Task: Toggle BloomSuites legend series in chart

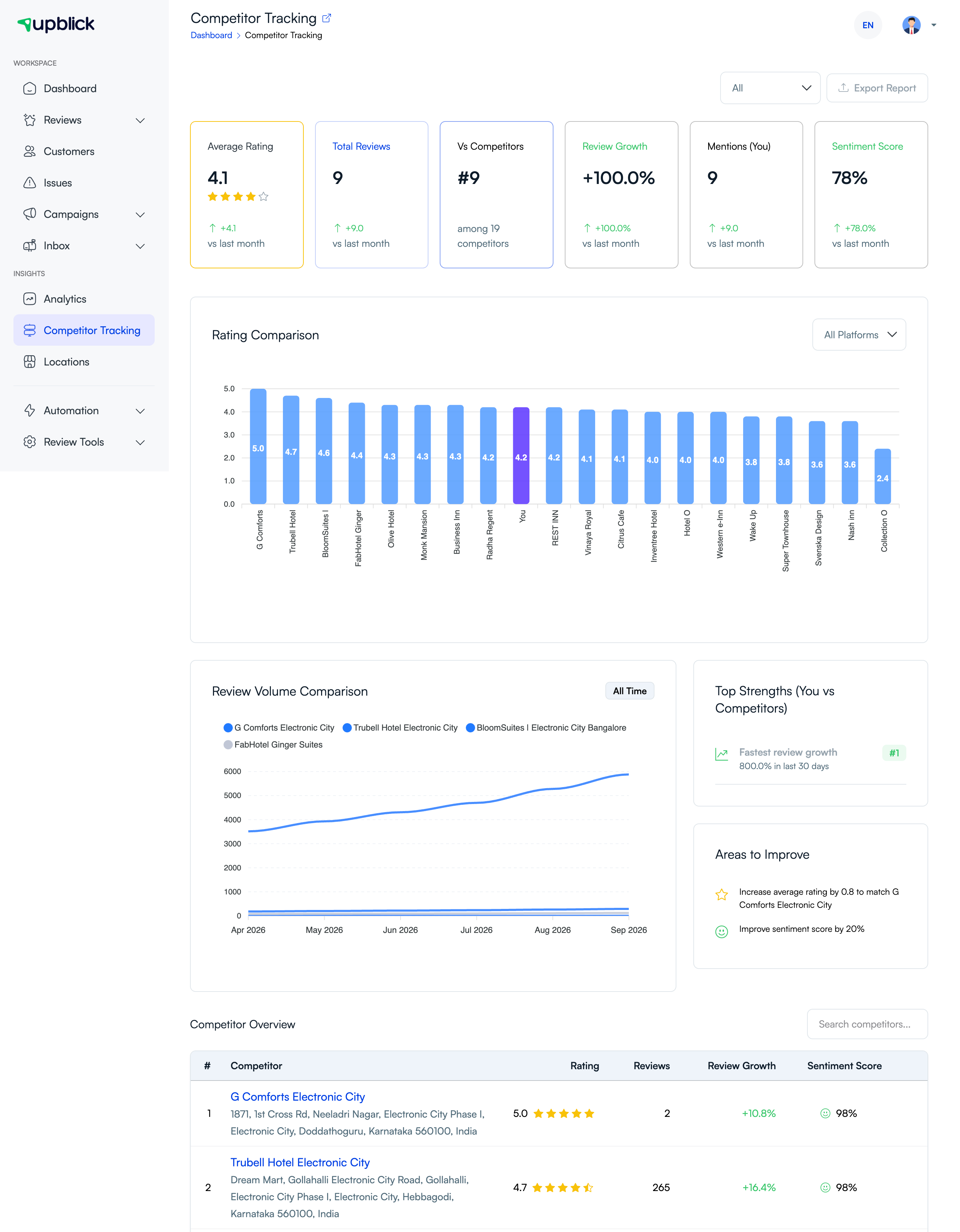Action: pos(546,728)
